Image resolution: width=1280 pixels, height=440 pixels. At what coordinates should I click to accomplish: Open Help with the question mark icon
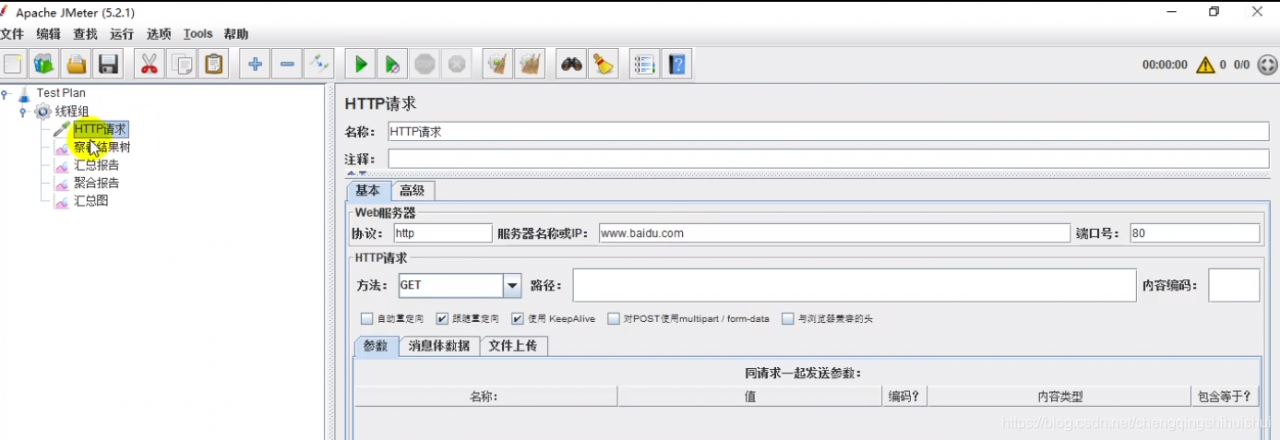coord(677,65)
